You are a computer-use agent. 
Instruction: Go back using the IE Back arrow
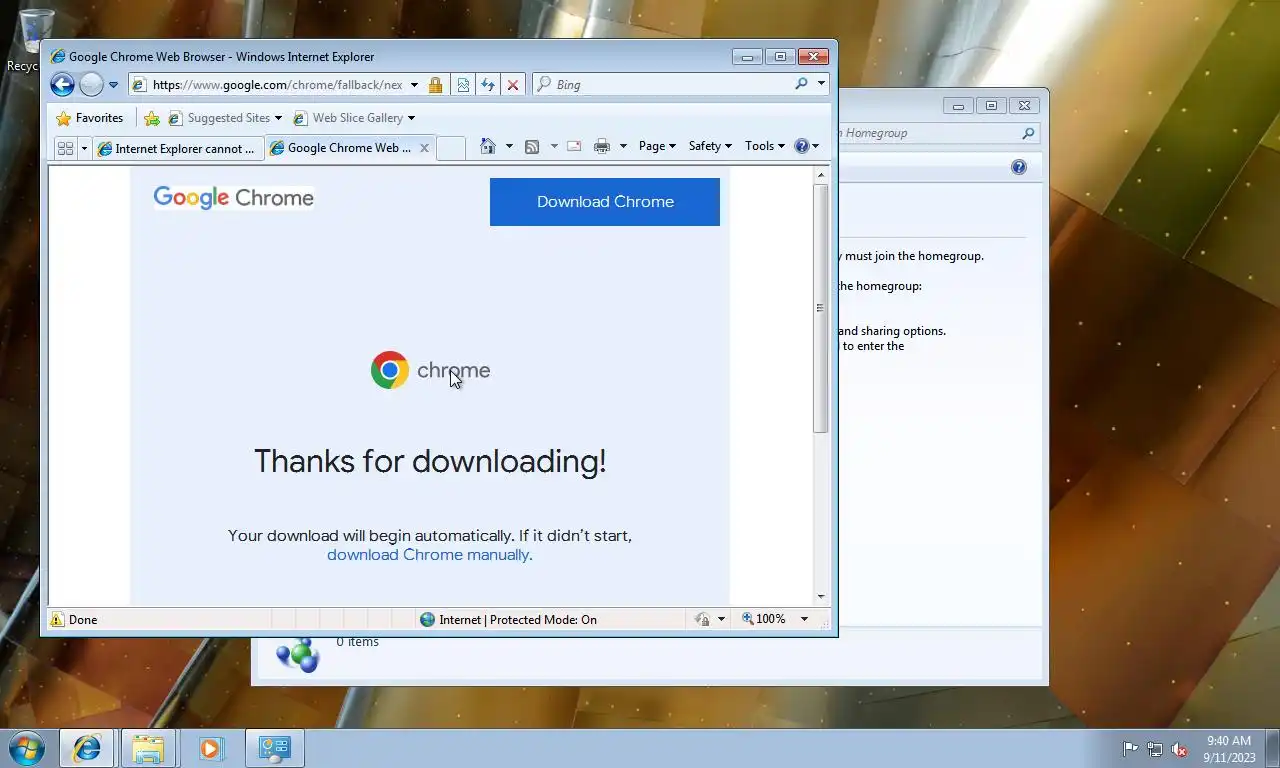(62, 84)
